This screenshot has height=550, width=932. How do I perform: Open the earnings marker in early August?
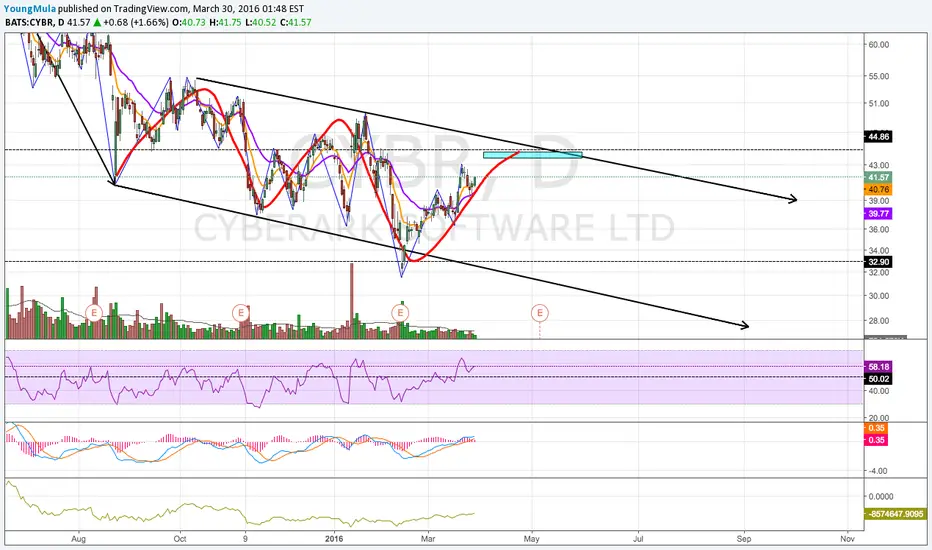coord(94,312)
